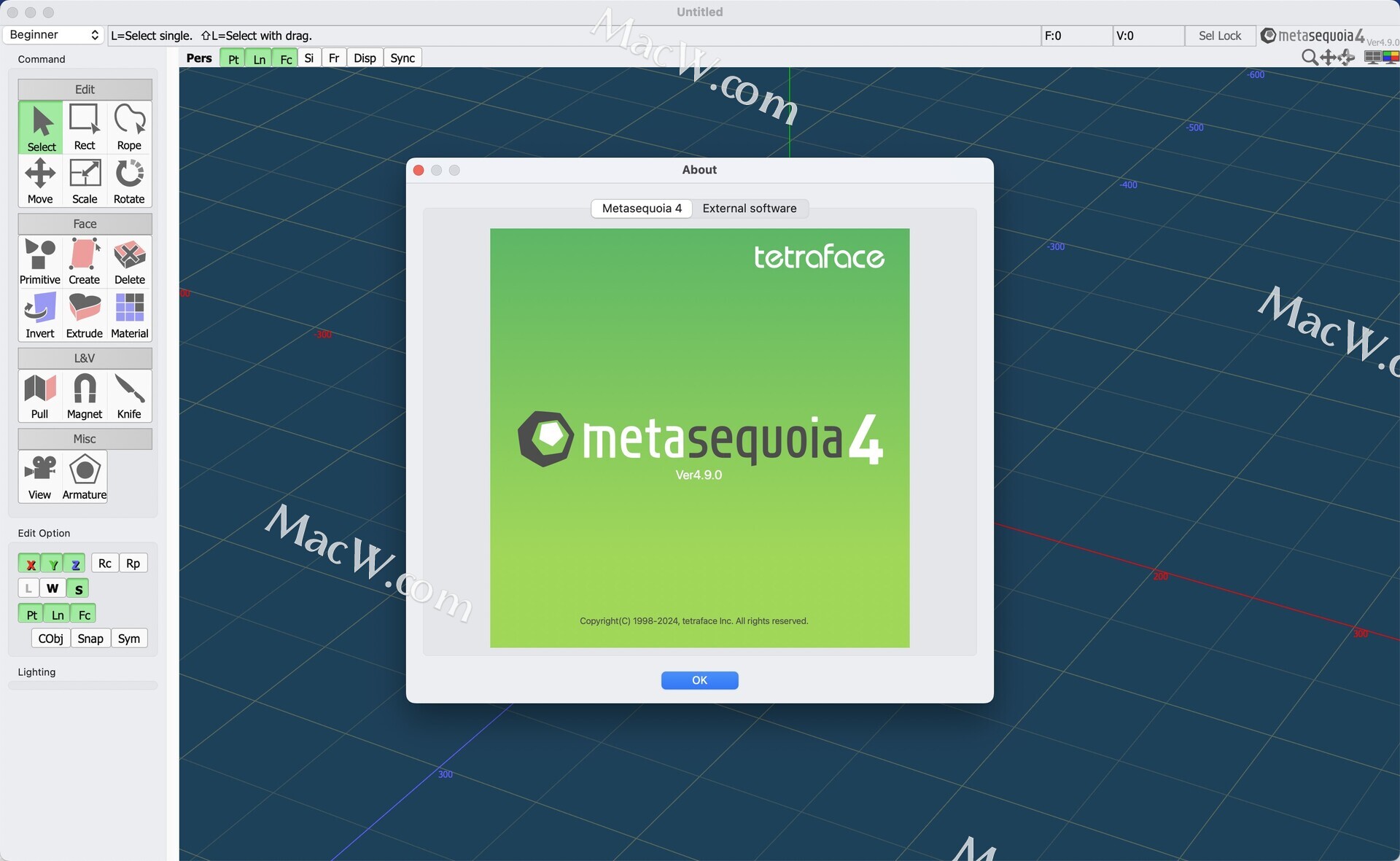Toggle Pt in Edit Option panel
The width and height of the screenshot is (1400, 861).
click(31, 615)
